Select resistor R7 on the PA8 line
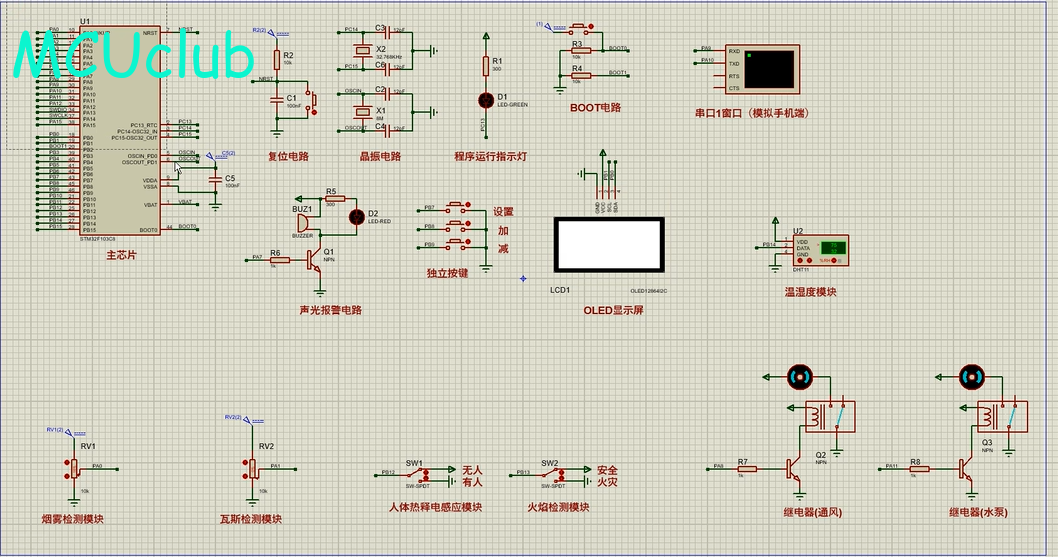Image resolution: width=1058 pixels, height=557 pixels. pos(746,469)
